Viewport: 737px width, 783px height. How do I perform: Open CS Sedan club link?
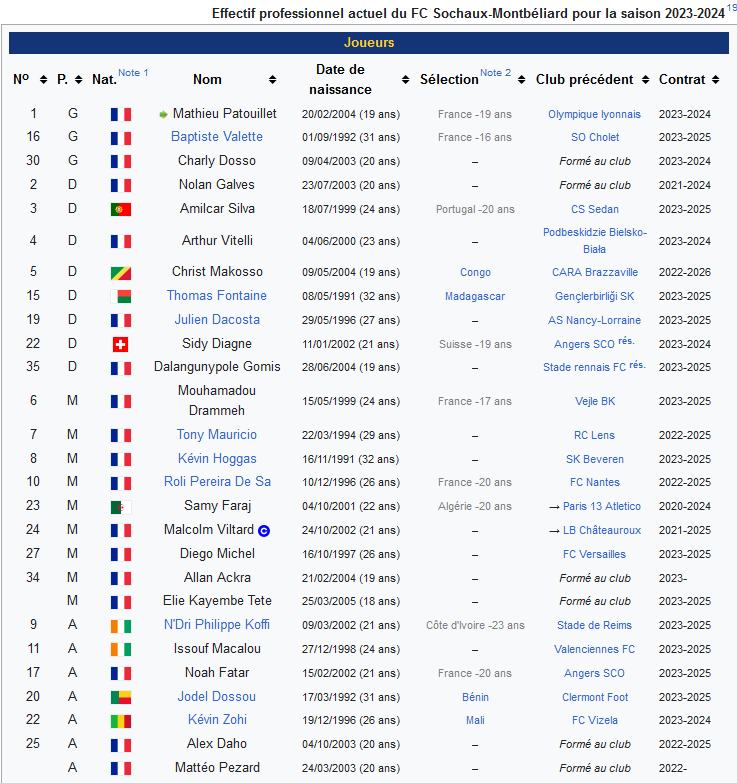[595, 209]
